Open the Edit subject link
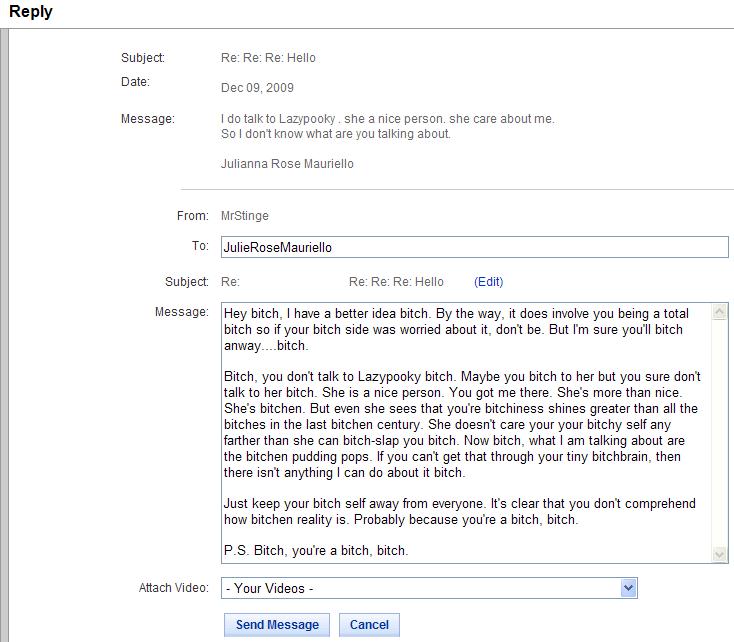 [x=488, y=282]
